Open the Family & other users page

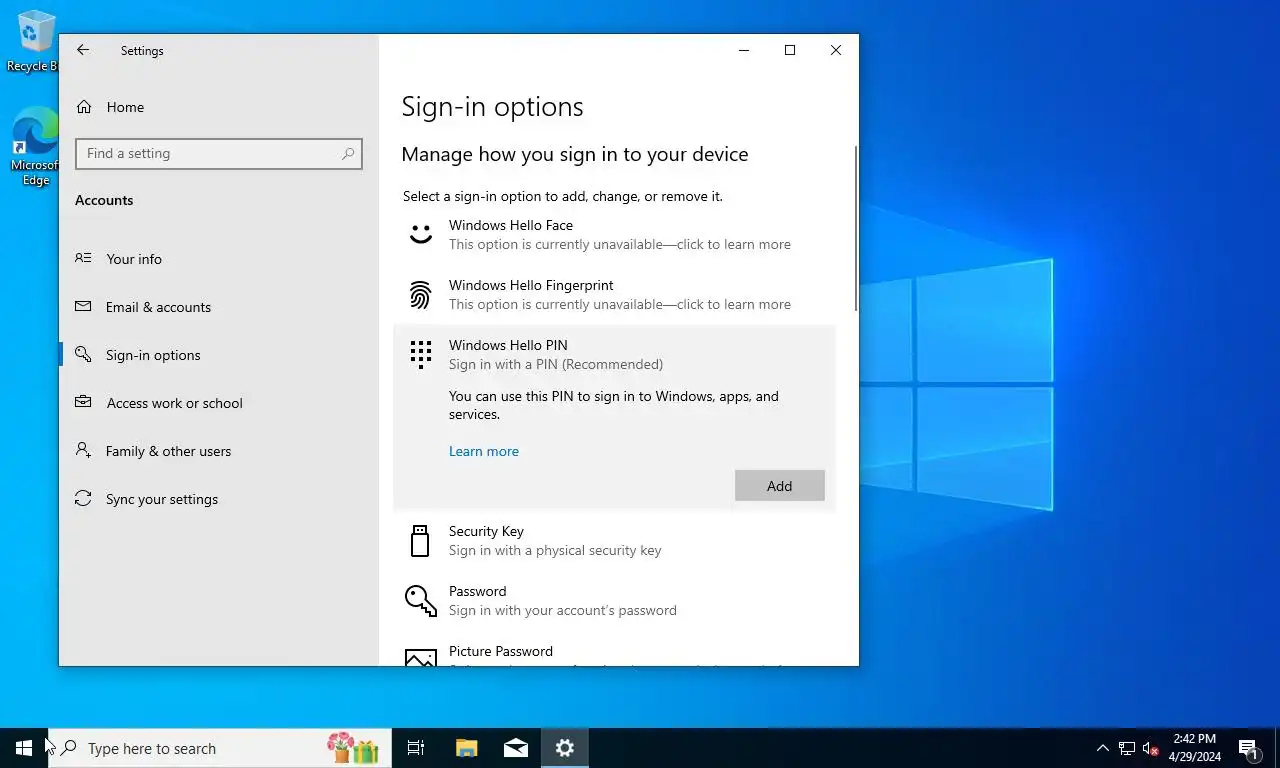click(x=218, y=450)
